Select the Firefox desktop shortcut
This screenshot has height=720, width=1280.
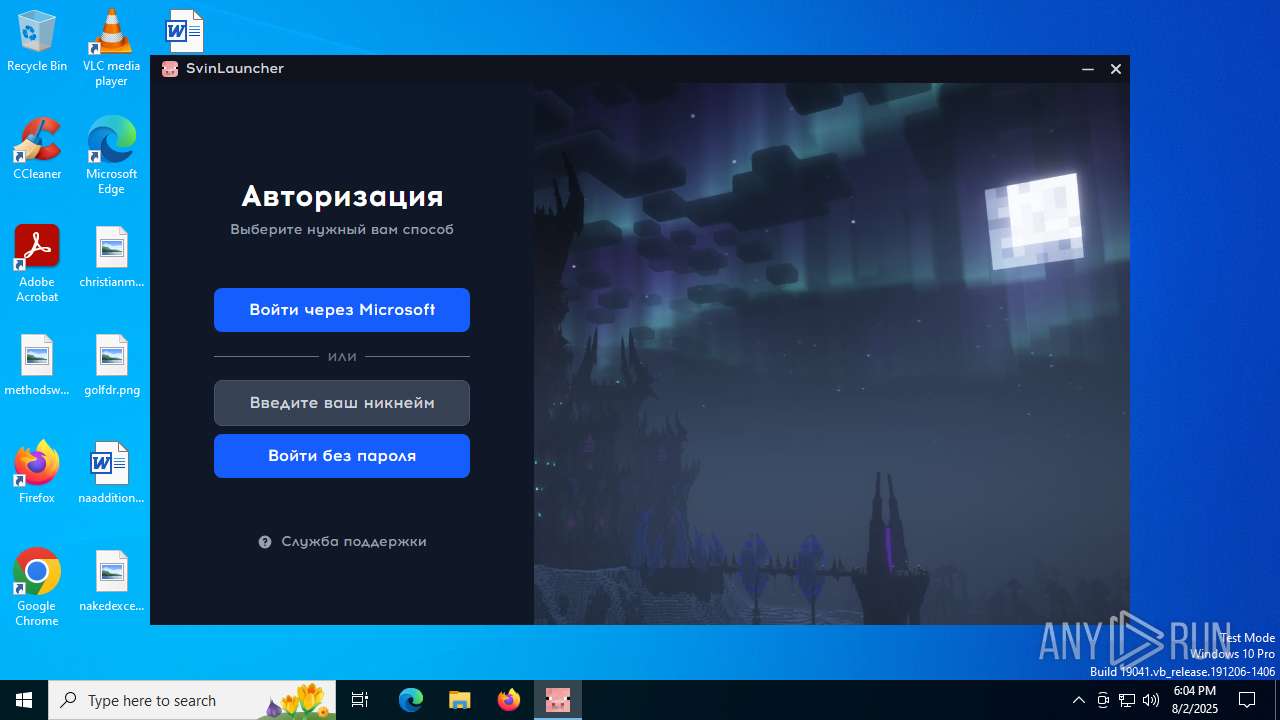click(x=37, y=472)
